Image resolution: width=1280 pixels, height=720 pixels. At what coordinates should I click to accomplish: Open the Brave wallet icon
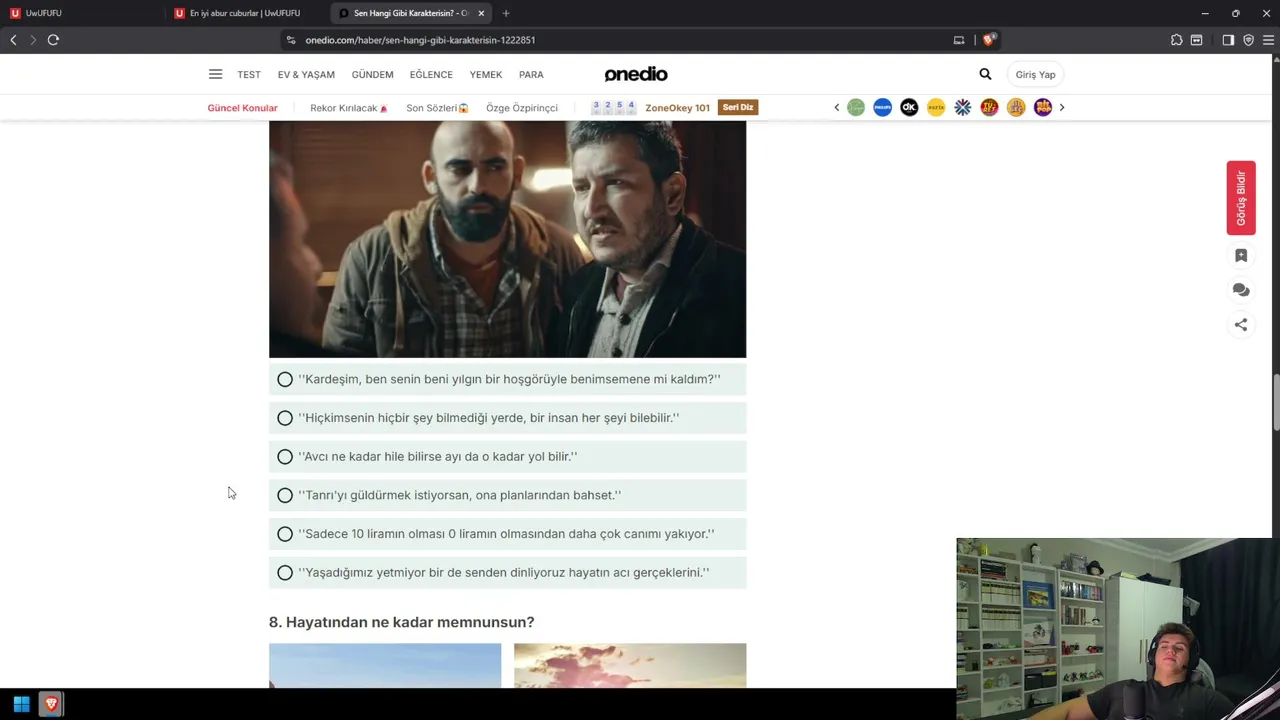[1196, 40]
